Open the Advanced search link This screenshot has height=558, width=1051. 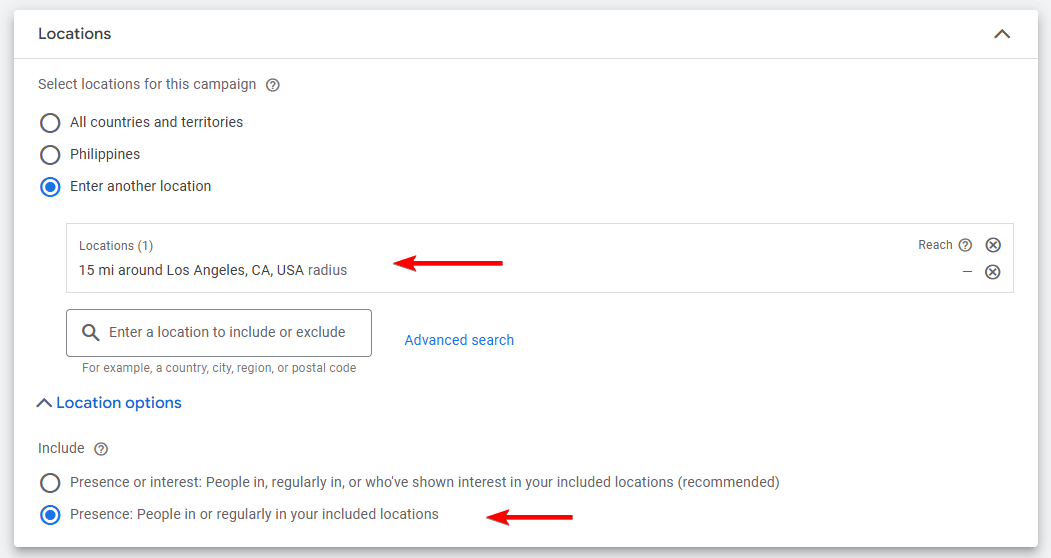click(x=459, y=340)
